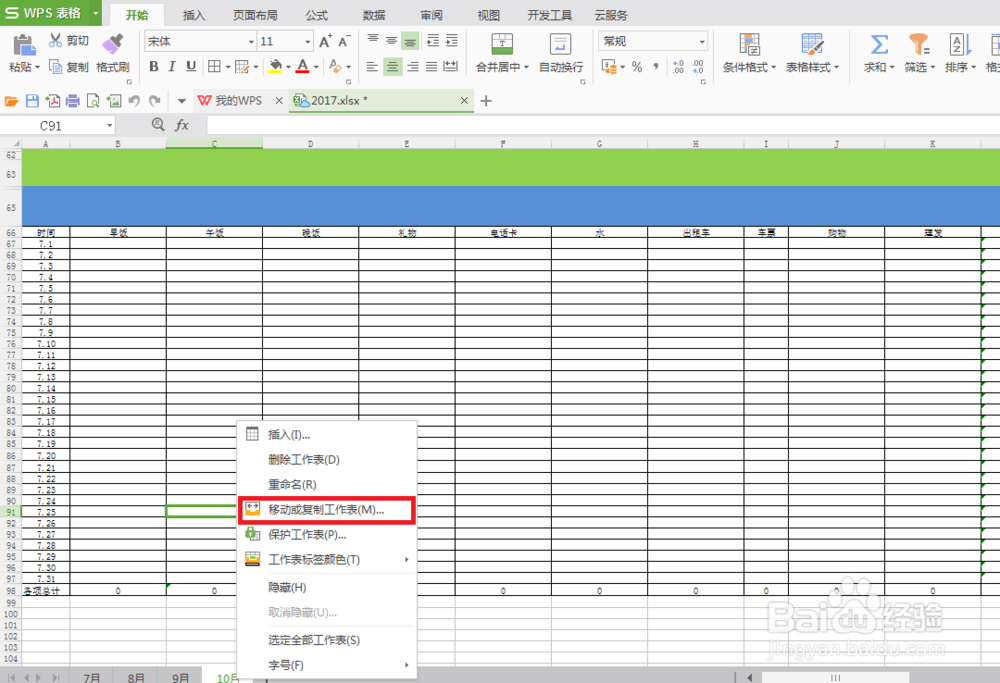The image size is (1000, 683).
Task: Click the Insert Function fx icon
Action: click(x=182, y=125)
